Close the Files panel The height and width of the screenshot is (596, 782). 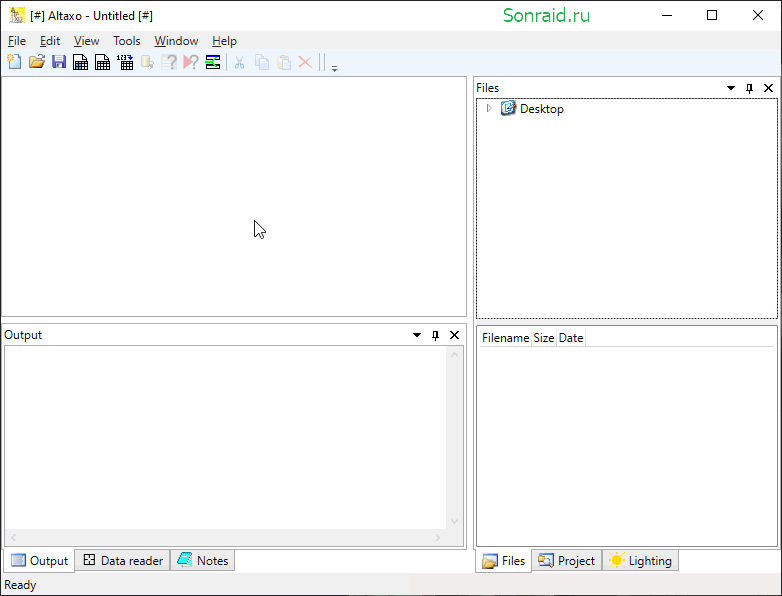pos(769,88)
